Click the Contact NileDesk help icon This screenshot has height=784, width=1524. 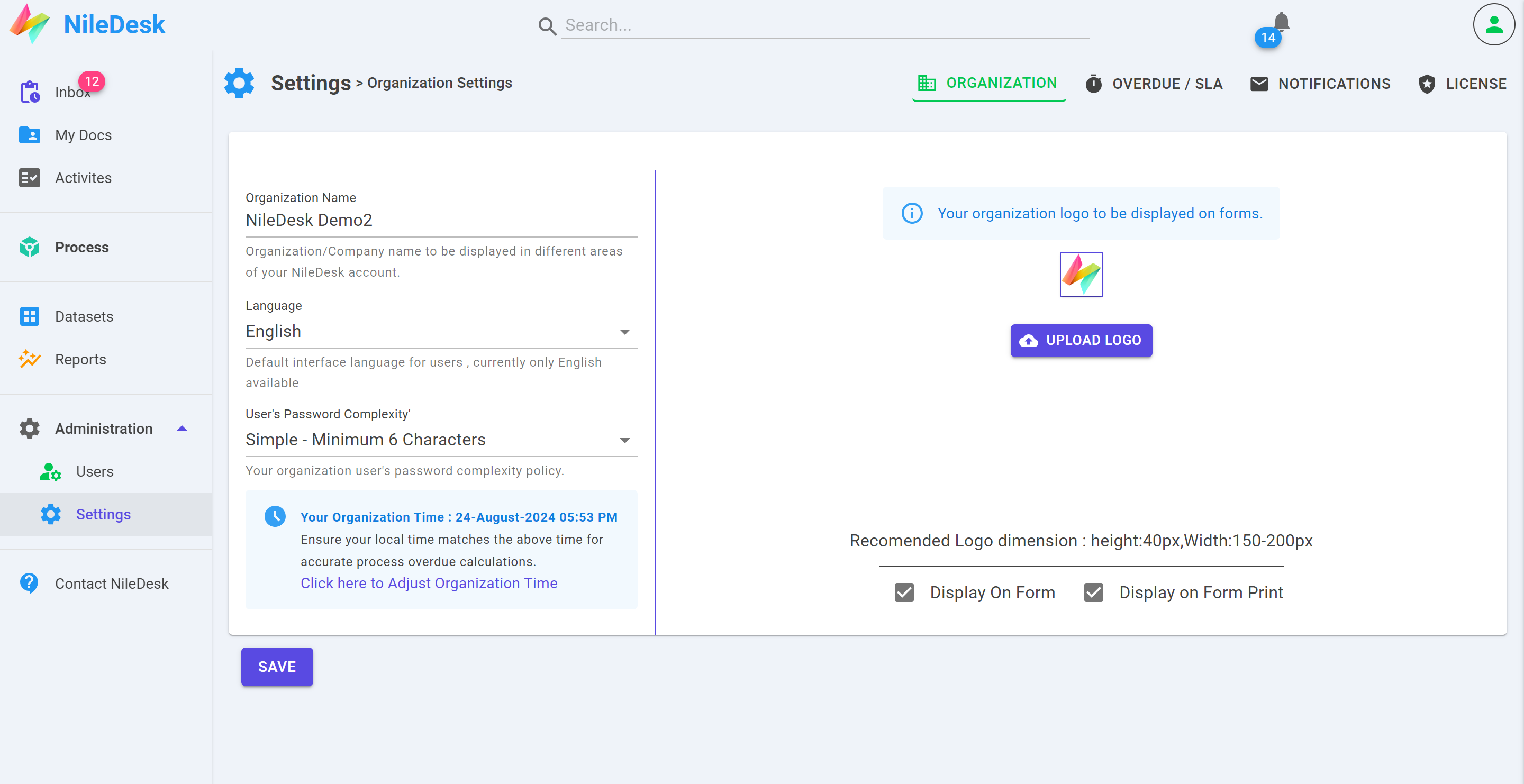click(x=29, y=583)
